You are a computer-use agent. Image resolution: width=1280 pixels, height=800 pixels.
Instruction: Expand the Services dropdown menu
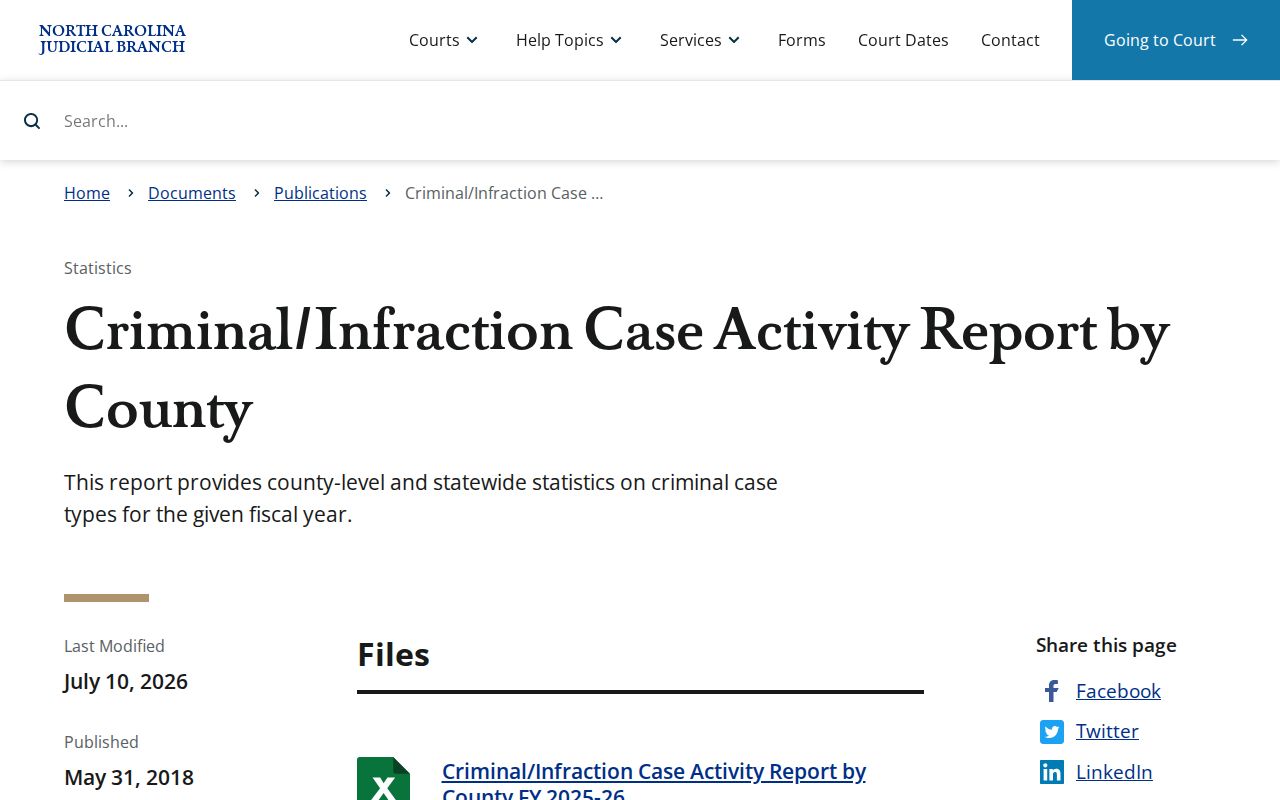[x=700, y=40]
